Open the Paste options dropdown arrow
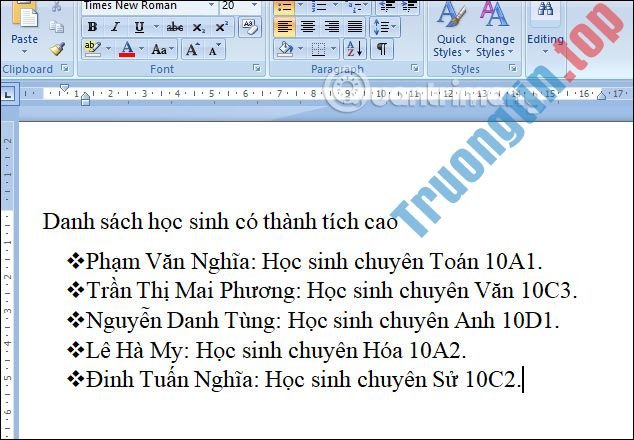The image size is (634, 440). pos(24,52)
